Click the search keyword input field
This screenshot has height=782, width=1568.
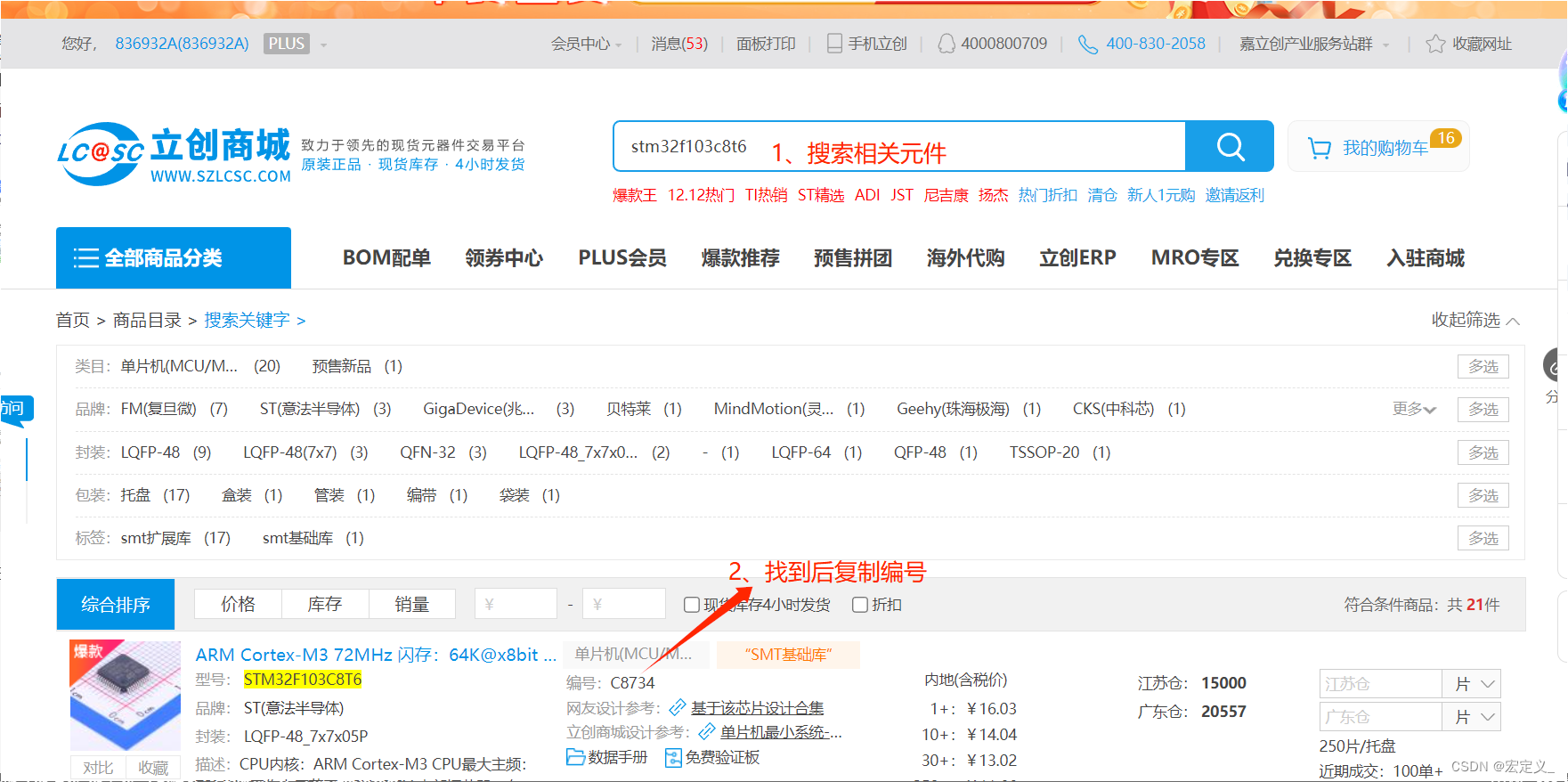coord(899,146)
